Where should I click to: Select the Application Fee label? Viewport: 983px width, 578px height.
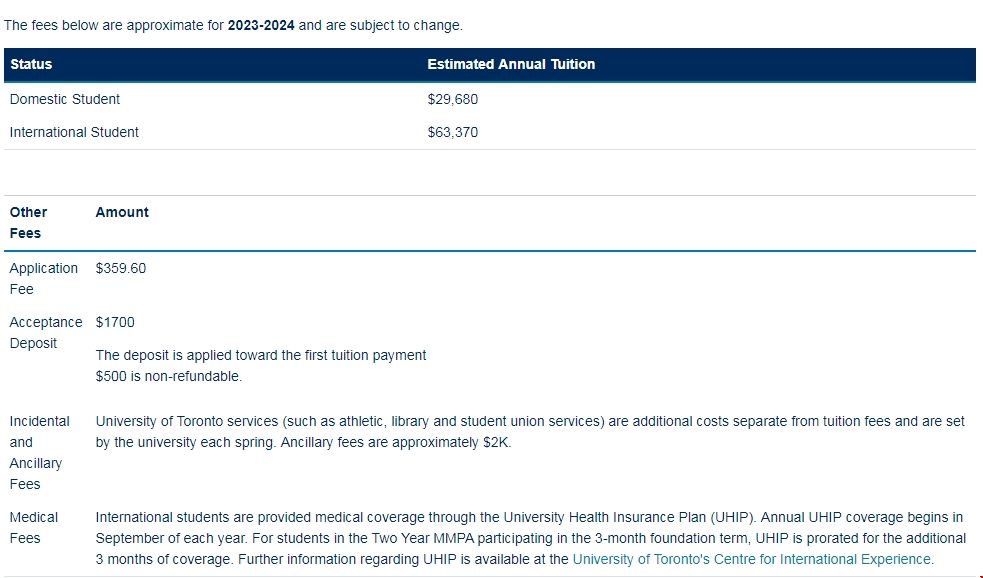coord(43,278)
